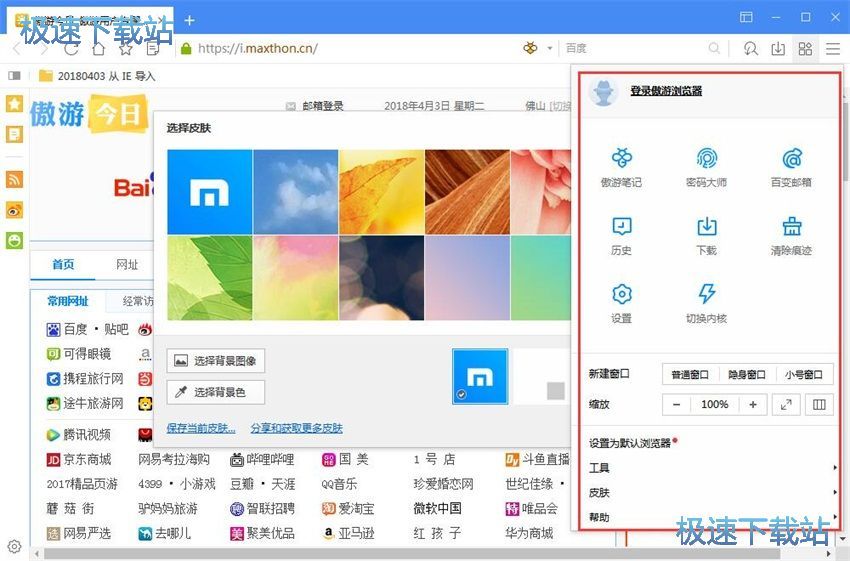Screen dimensions: 850x561
Task: Click the 100% zoom reset value
Action: click(x=714, y=404)
